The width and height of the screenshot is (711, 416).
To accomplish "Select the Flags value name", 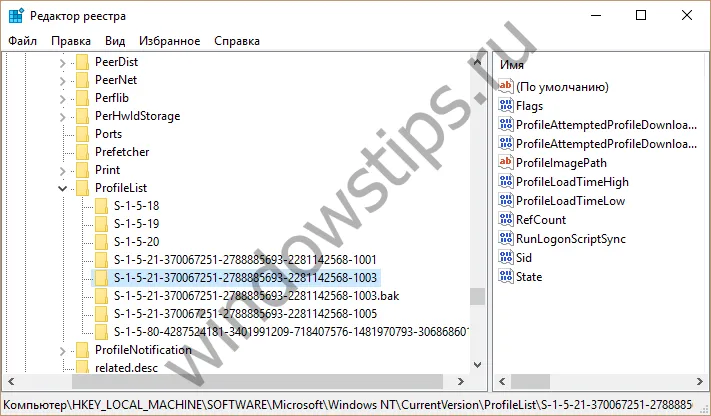I will [529, 106].
